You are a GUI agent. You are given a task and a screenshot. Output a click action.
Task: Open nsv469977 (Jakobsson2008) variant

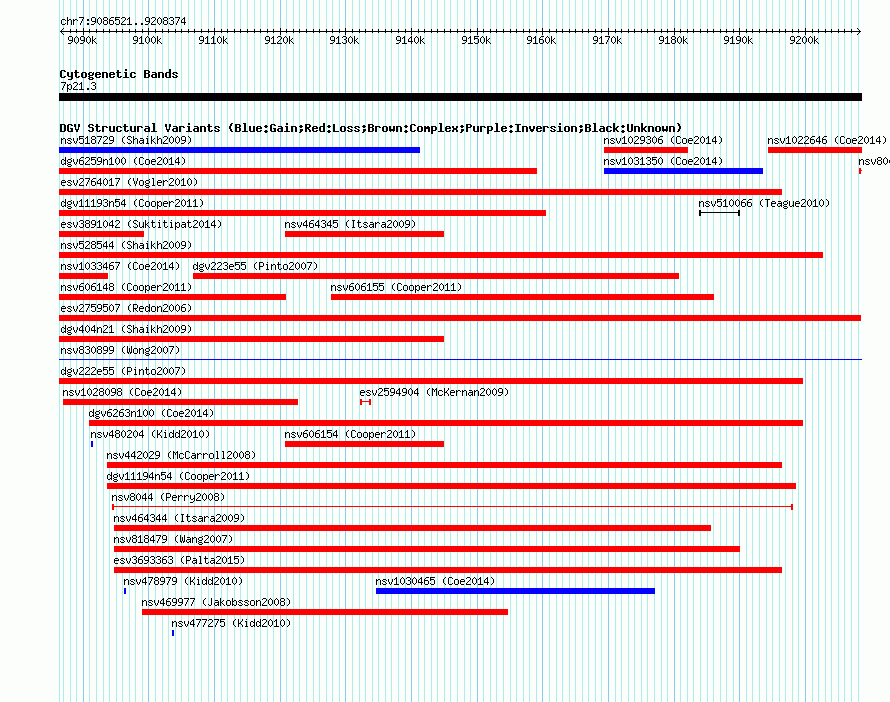[216, 602]
